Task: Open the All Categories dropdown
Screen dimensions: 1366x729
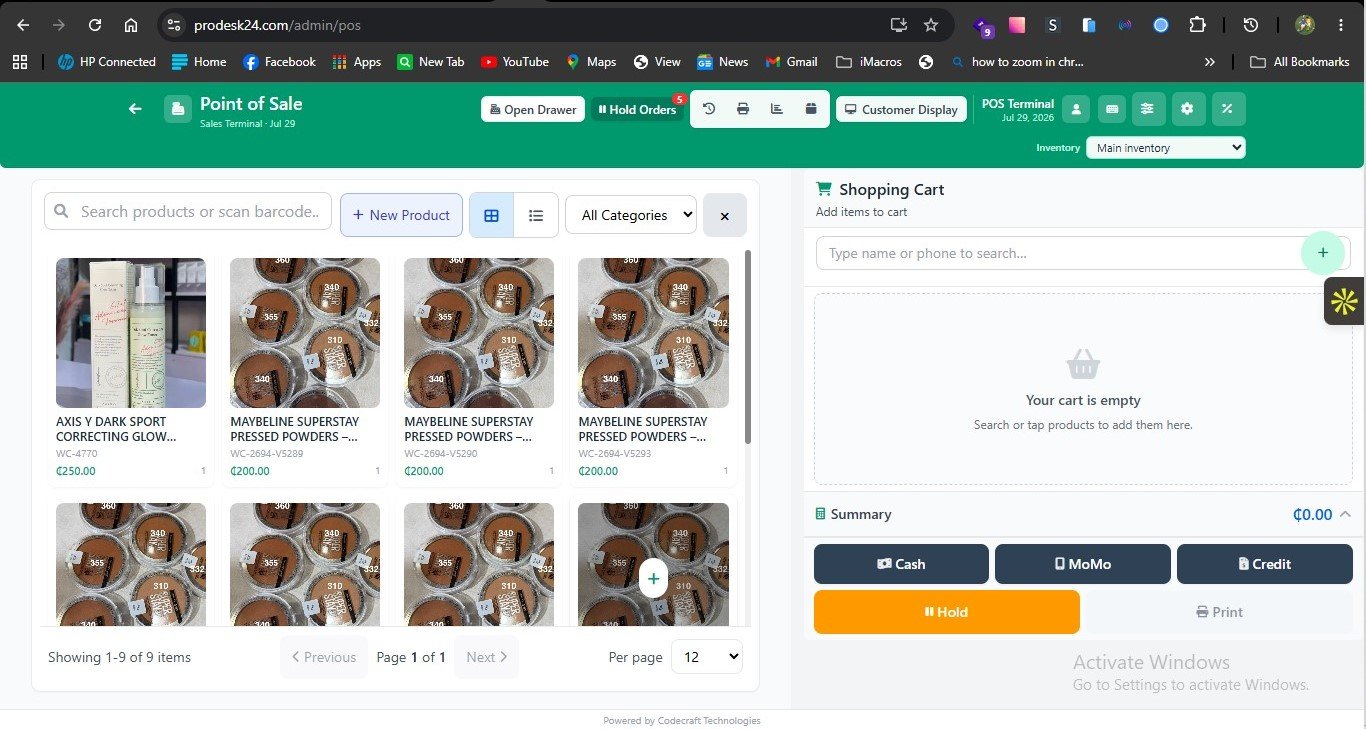Action: (x=630, y=215)
